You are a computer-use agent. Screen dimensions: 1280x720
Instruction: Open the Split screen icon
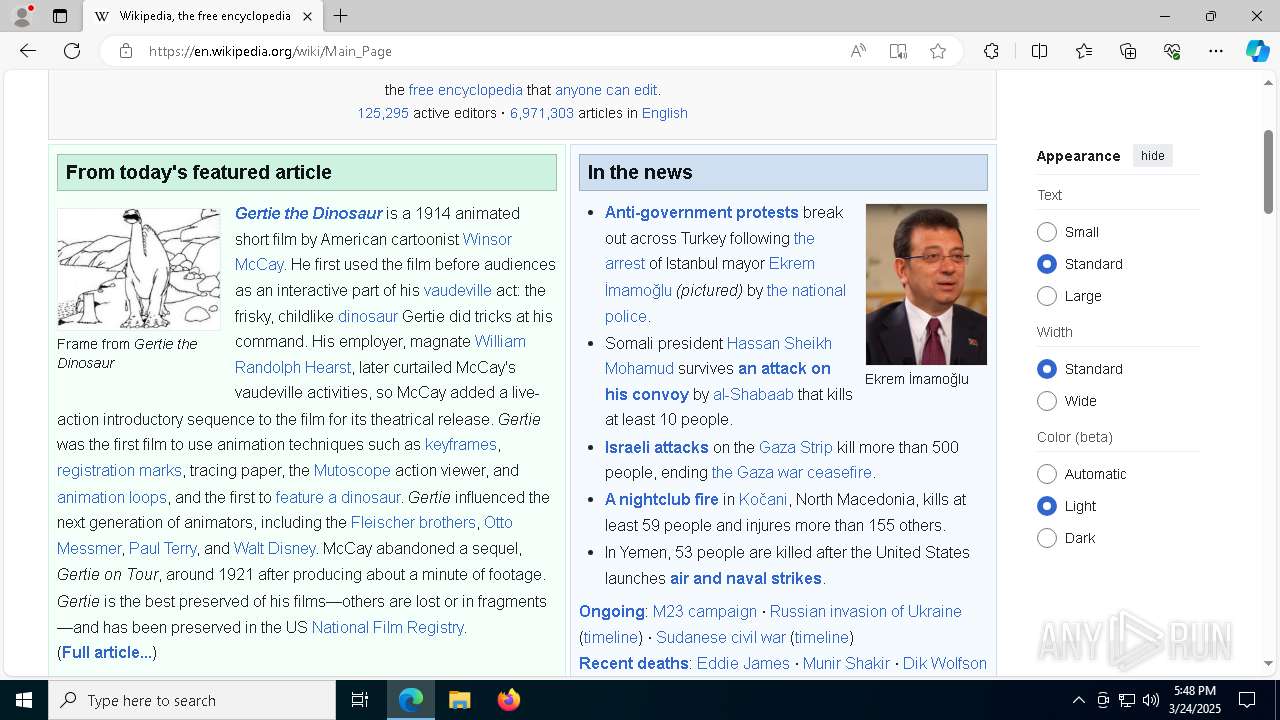(x=1039, y=51)
